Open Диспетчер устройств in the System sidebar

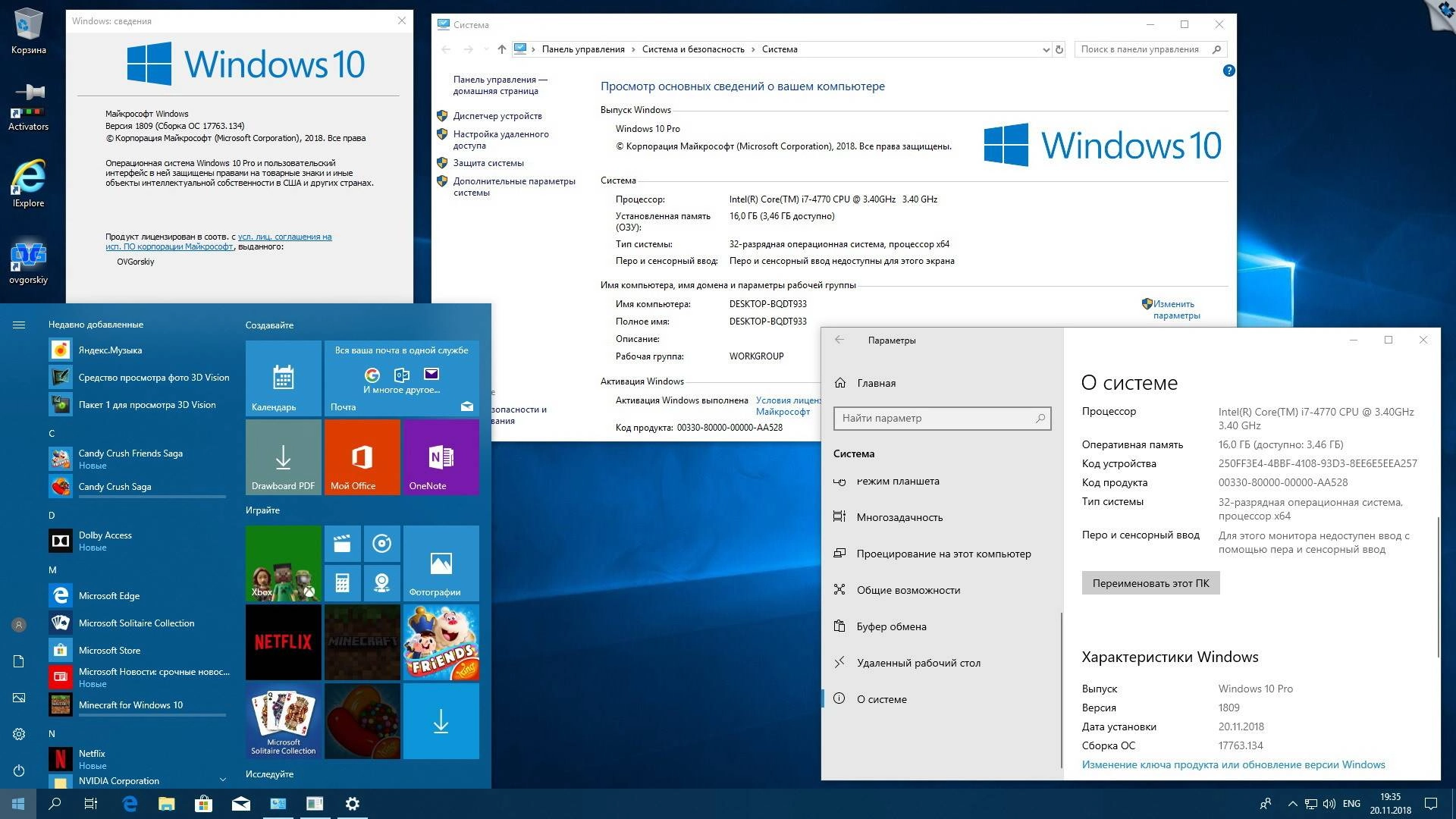[x=497, y=116]
